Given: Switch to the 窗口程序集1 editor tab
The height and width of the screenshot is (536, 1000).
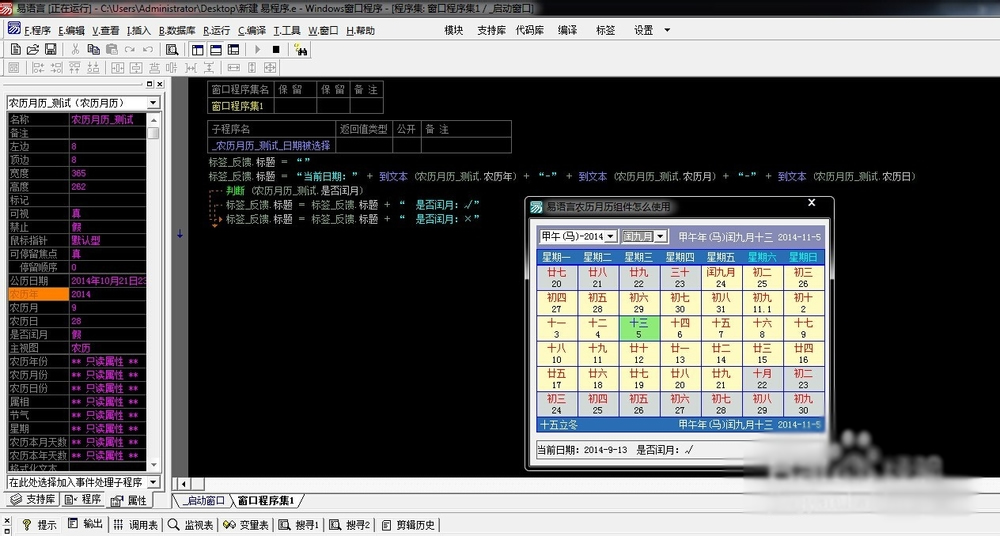Looking at the screenshot, I should [266, 501].
